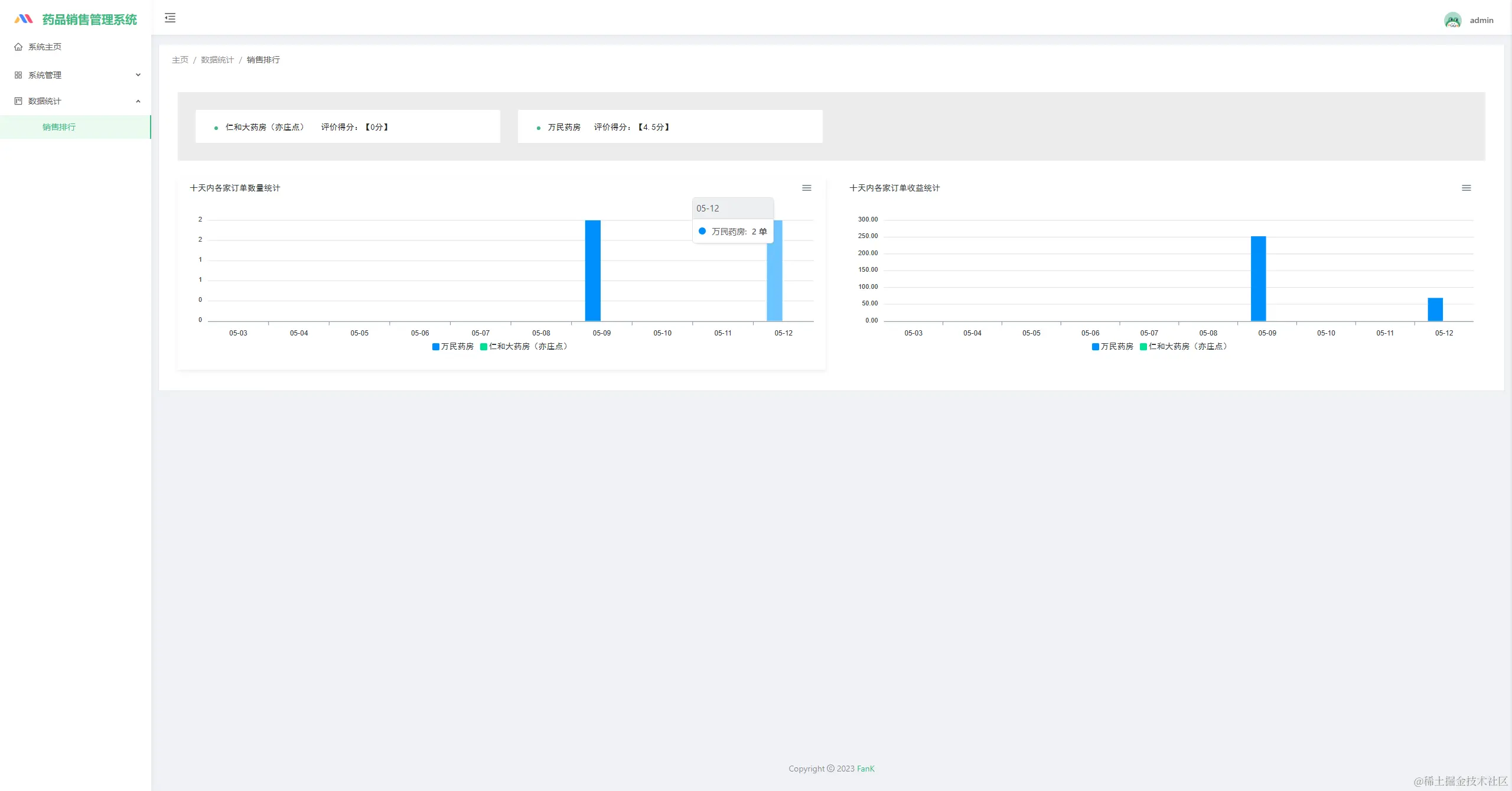The image size is (1512, 791).
Task: Open the order count chart menu icon
Action: (806, 188)
